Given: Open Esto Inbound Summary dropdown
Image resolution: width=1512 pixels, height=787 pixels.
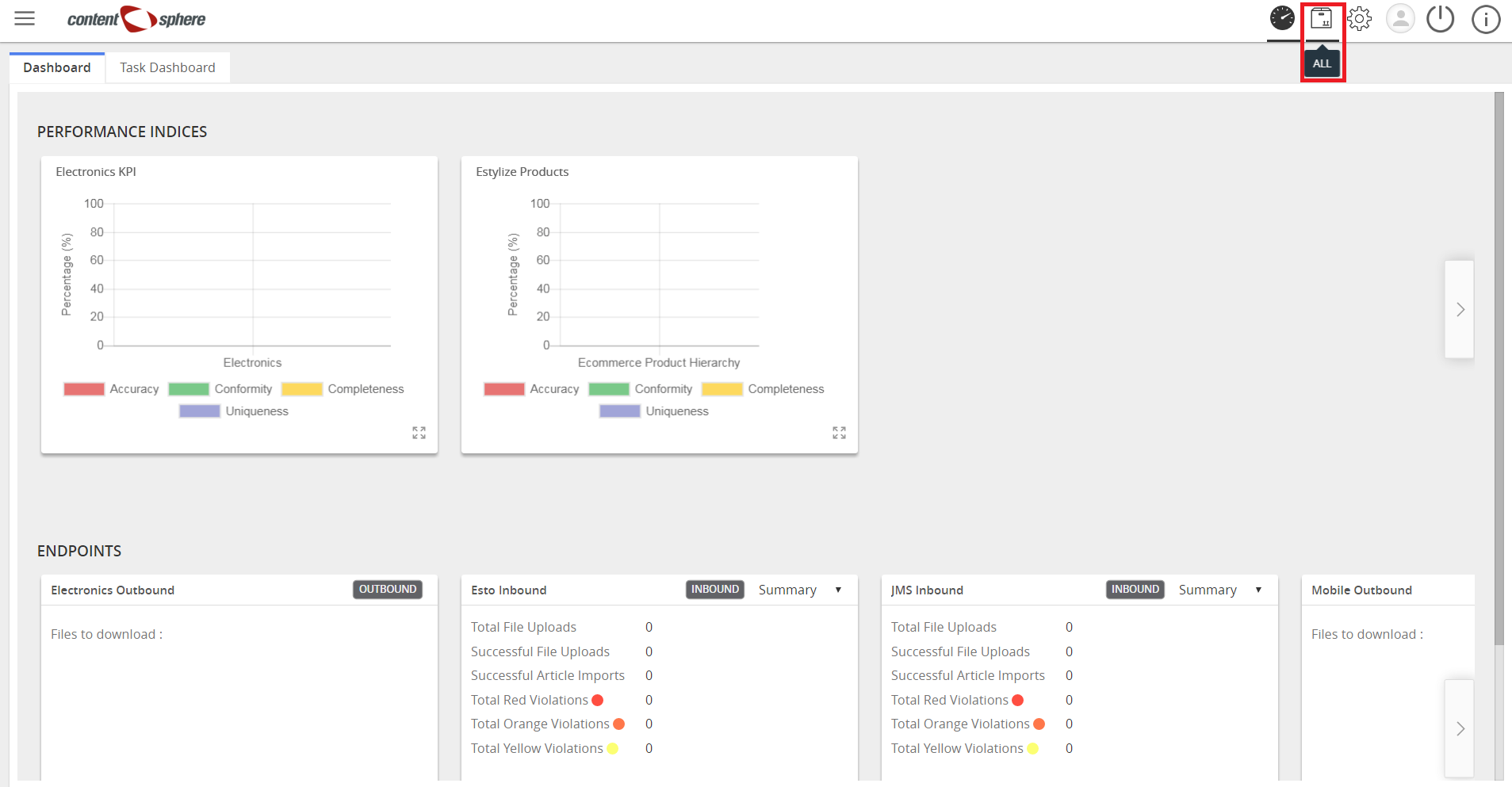Looking at the screenshot, I should [800, 590].
